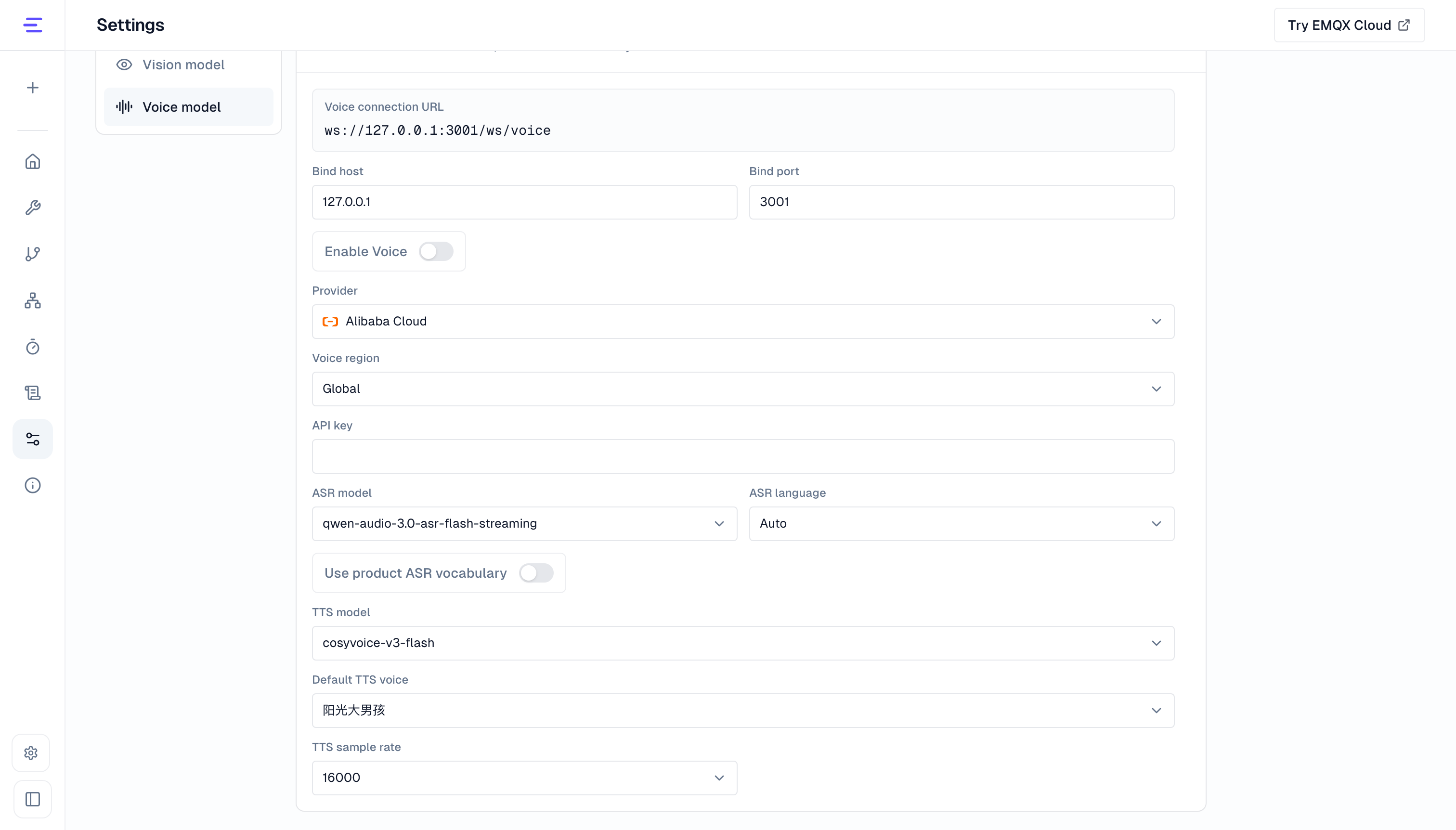
Task: Click the Voice connection URL label
Action: tap(384, 106)
